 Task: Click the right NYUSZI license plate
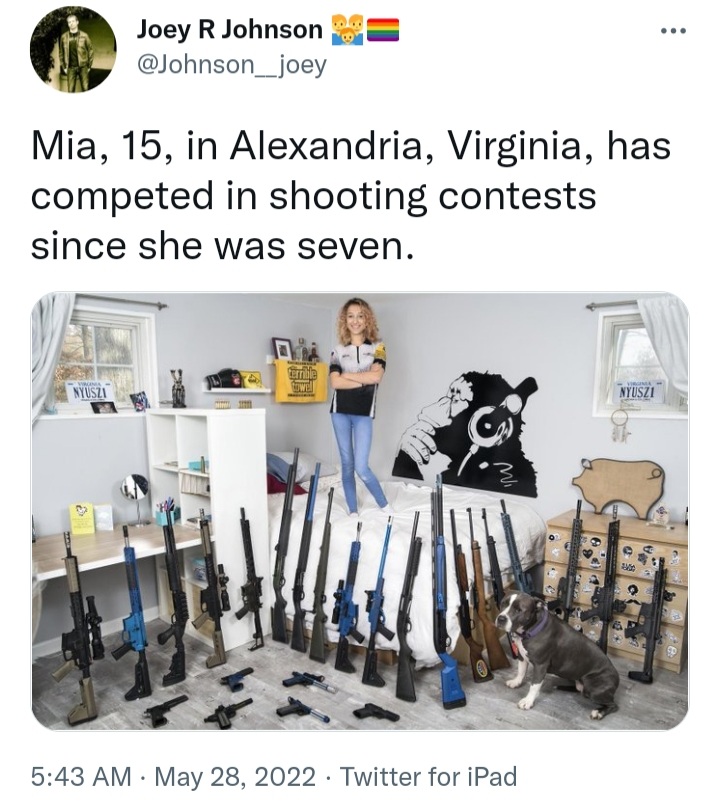[x=636, y=391]
